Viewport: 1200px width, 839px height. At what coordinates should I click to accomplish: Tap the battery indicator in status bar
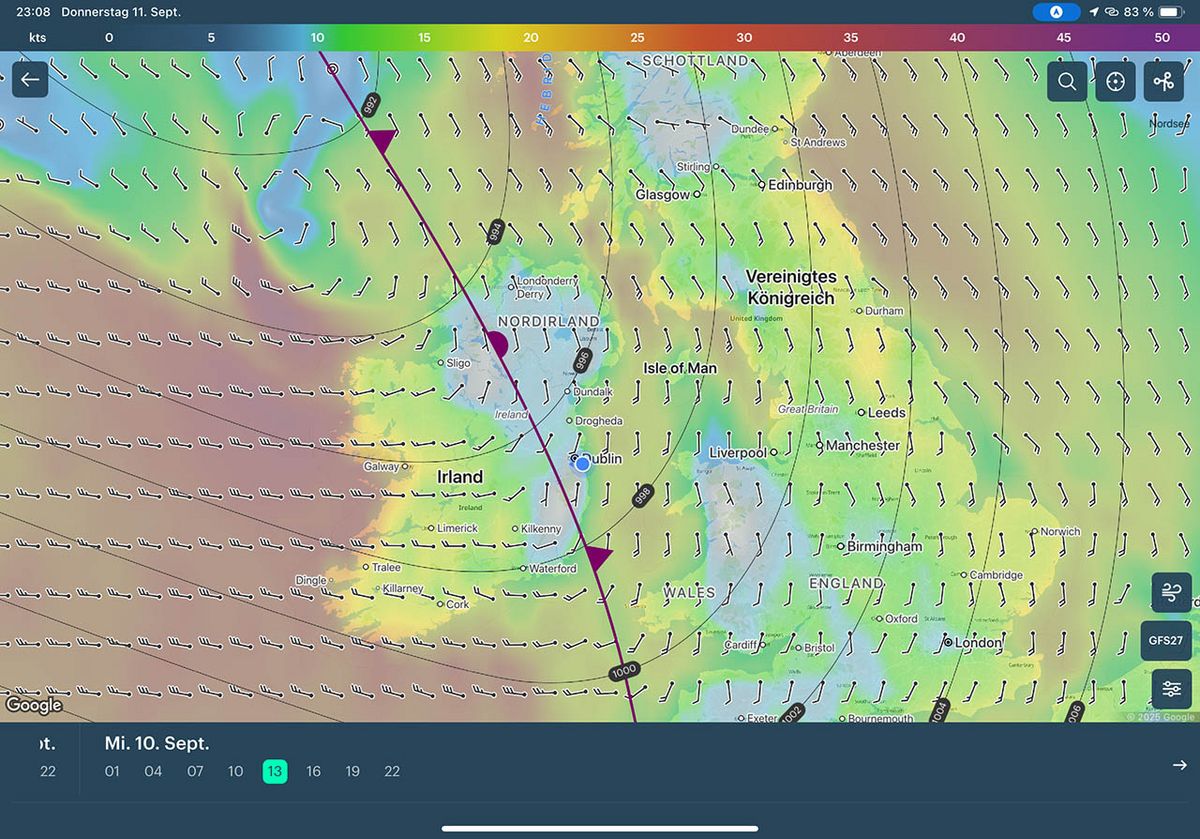tap(1169, 12)
